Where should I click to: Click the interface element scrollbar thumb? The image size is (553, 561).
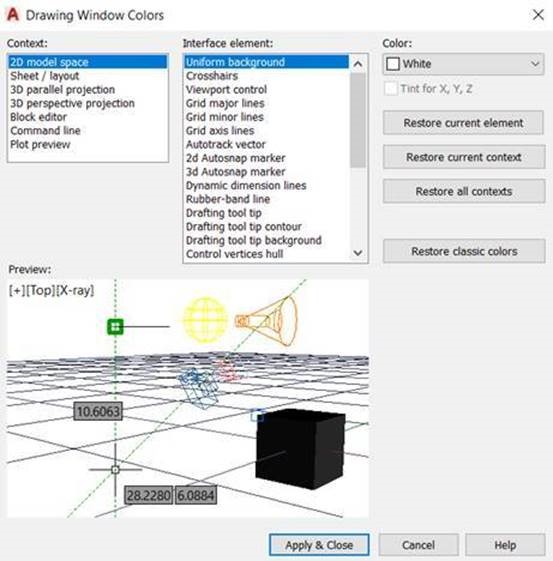358,120
